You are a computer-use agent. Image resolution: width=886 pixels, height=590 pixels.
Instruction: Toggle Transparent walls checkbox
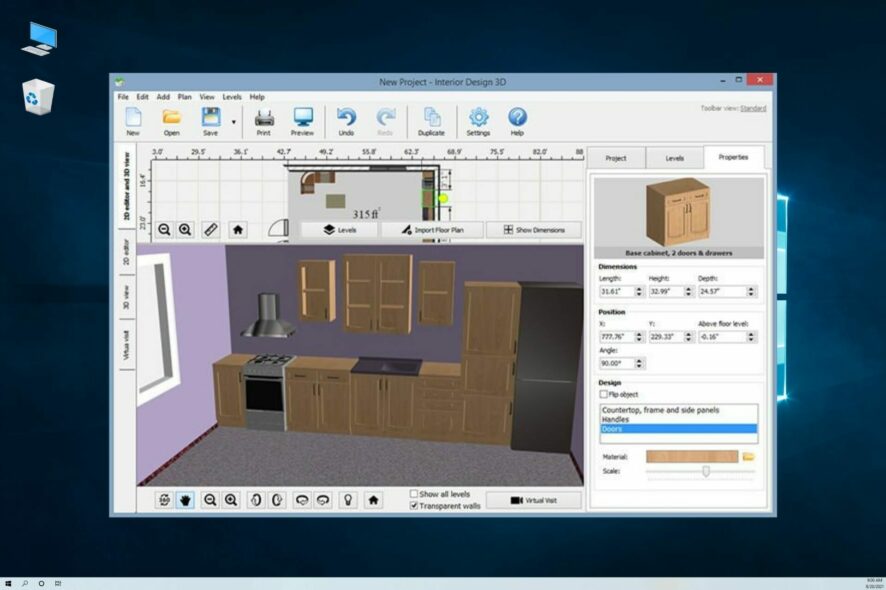(x=414, y=506)
